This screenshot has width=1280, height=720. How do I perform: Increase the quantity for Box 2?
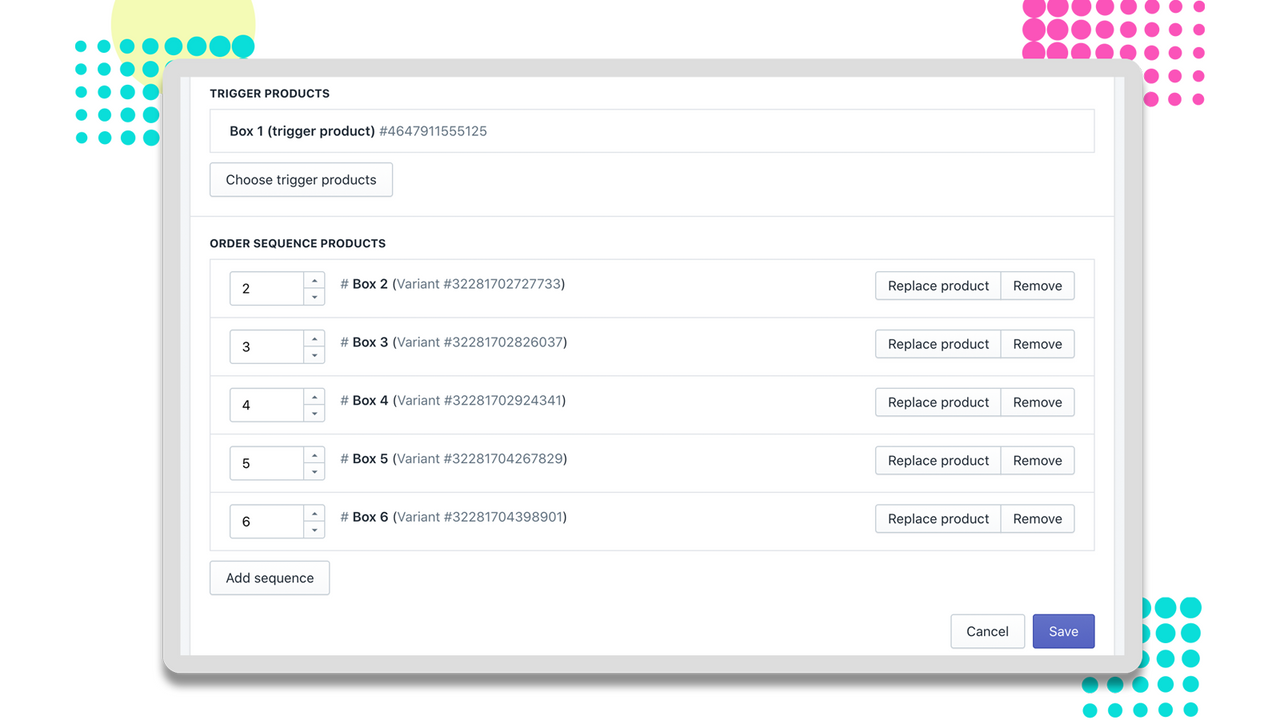point(315,281)
